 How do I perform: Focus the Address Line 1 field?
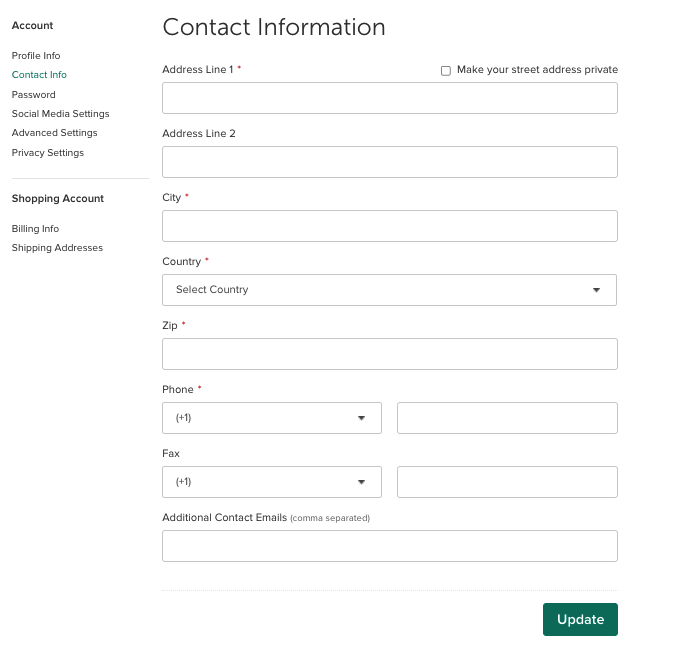pos(389,98)
